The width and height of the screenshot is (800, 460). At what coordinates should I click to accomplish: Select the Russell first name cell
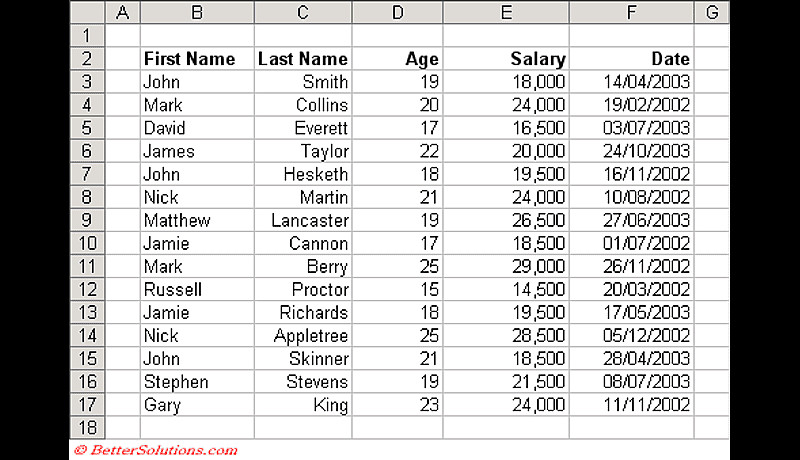[x=173, y=290]
